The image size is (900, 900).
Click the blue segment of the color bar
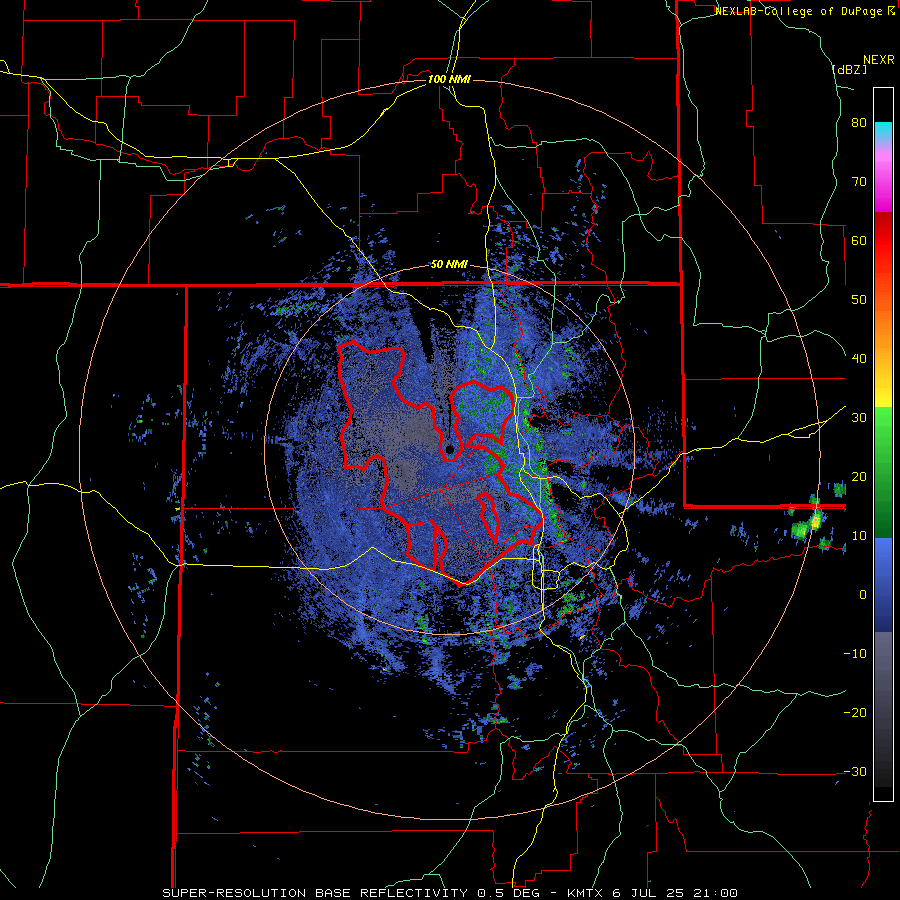click(883, 585)
